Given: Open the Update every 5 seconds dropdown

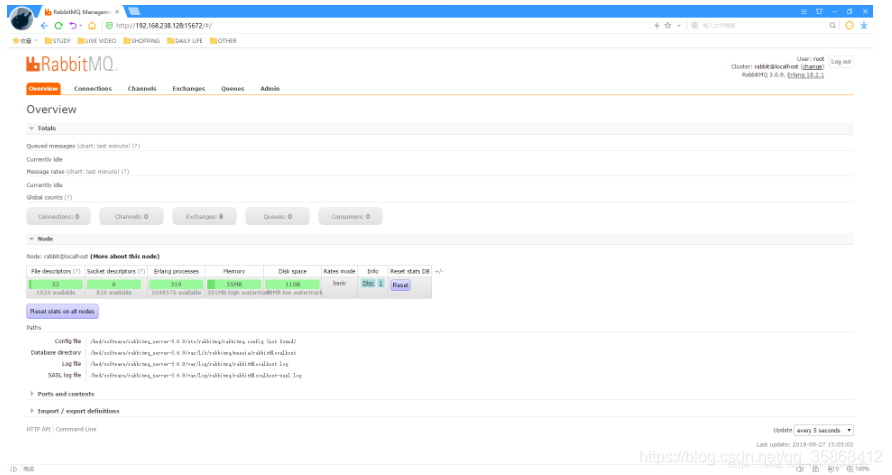Looking at the screenshot, I should [823, 430].
